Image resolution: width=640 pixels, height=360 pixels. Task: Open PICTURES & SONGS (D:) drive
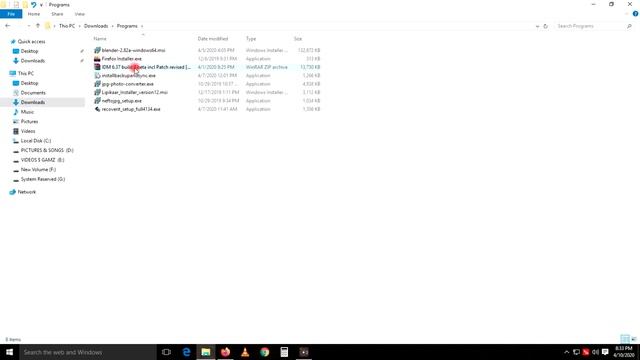click(x=47, y=150)
